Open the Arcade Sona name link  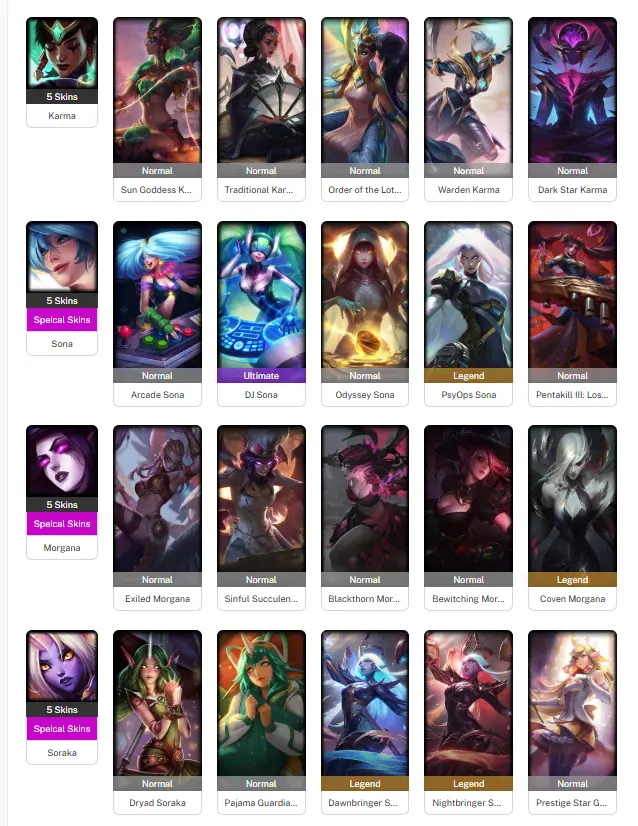[x=157, y=395]
